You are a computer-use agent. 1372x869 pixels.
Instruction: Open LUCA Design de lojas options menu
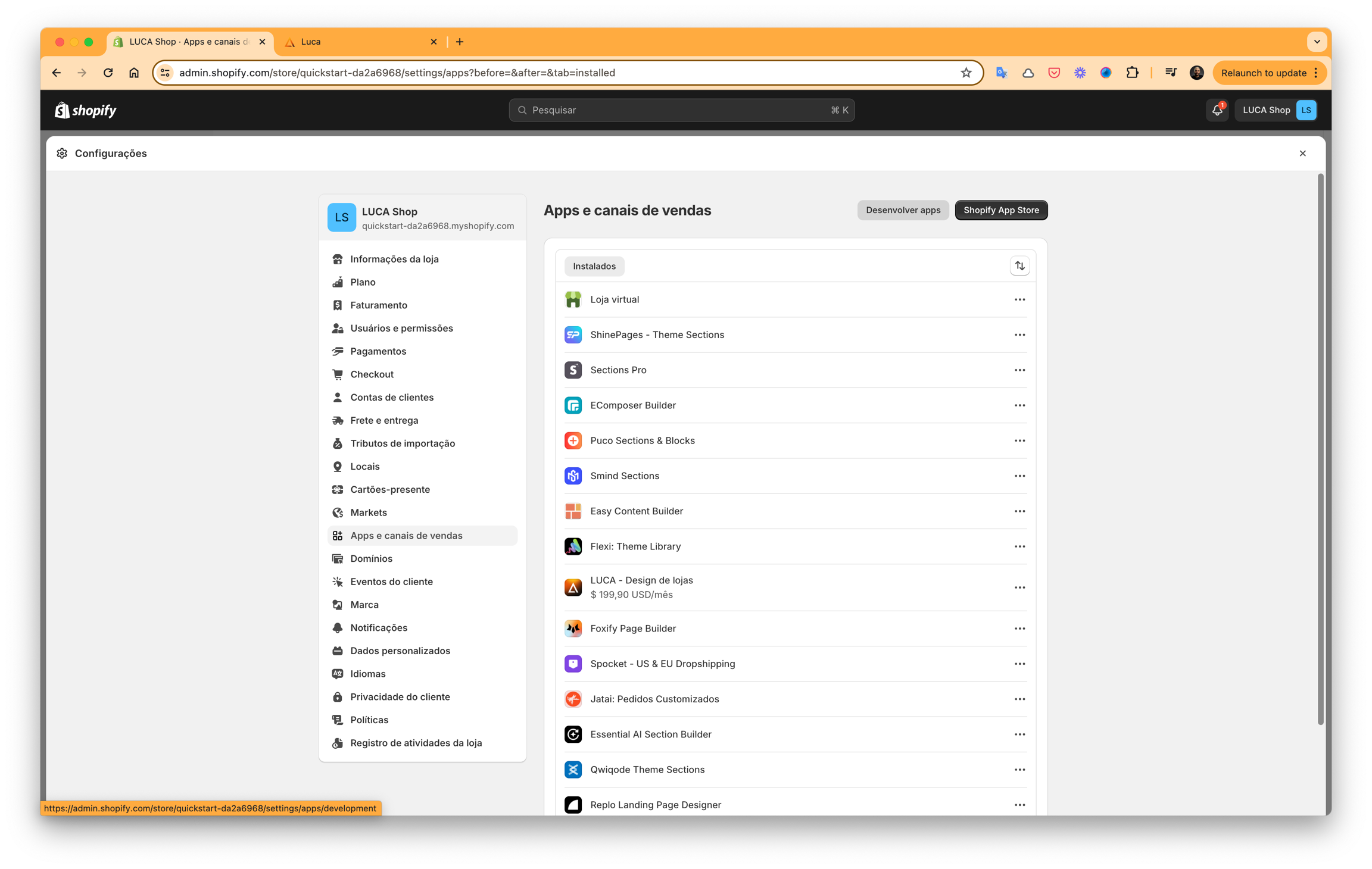click(1019, 587)
